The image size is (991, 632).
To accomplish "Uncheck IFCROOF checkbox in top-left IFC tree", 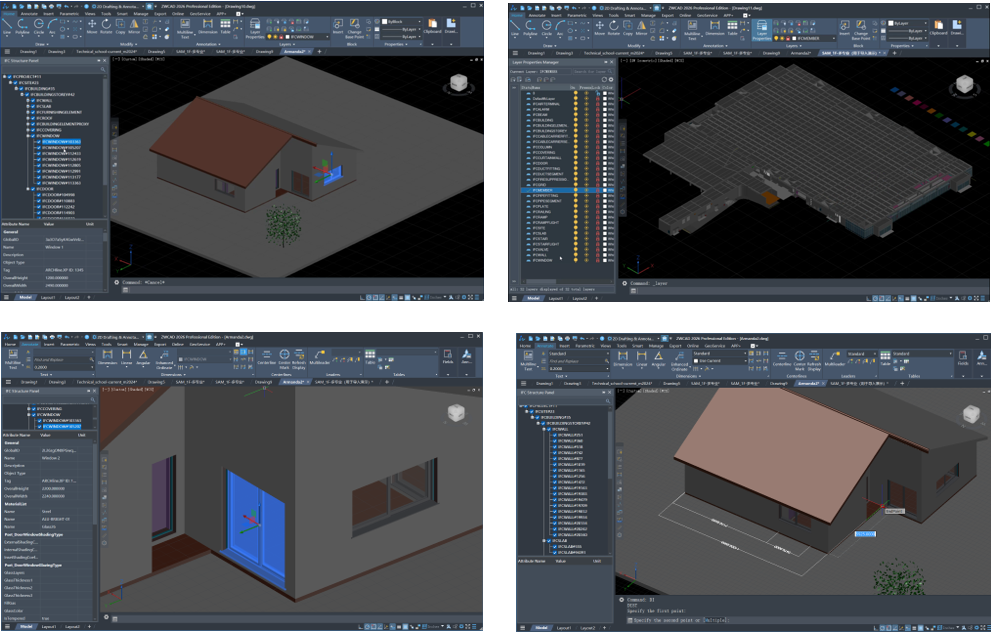I will pyautogui.click(x=32, y=118).
